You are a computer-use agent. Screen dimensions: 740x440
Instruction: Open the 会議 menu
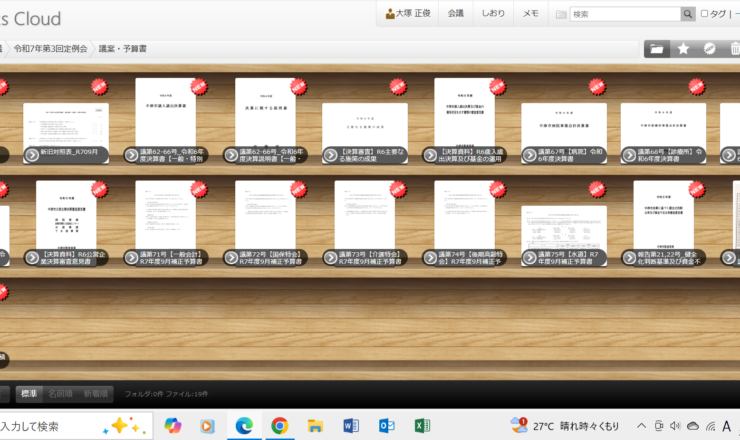tap(456, 14)
